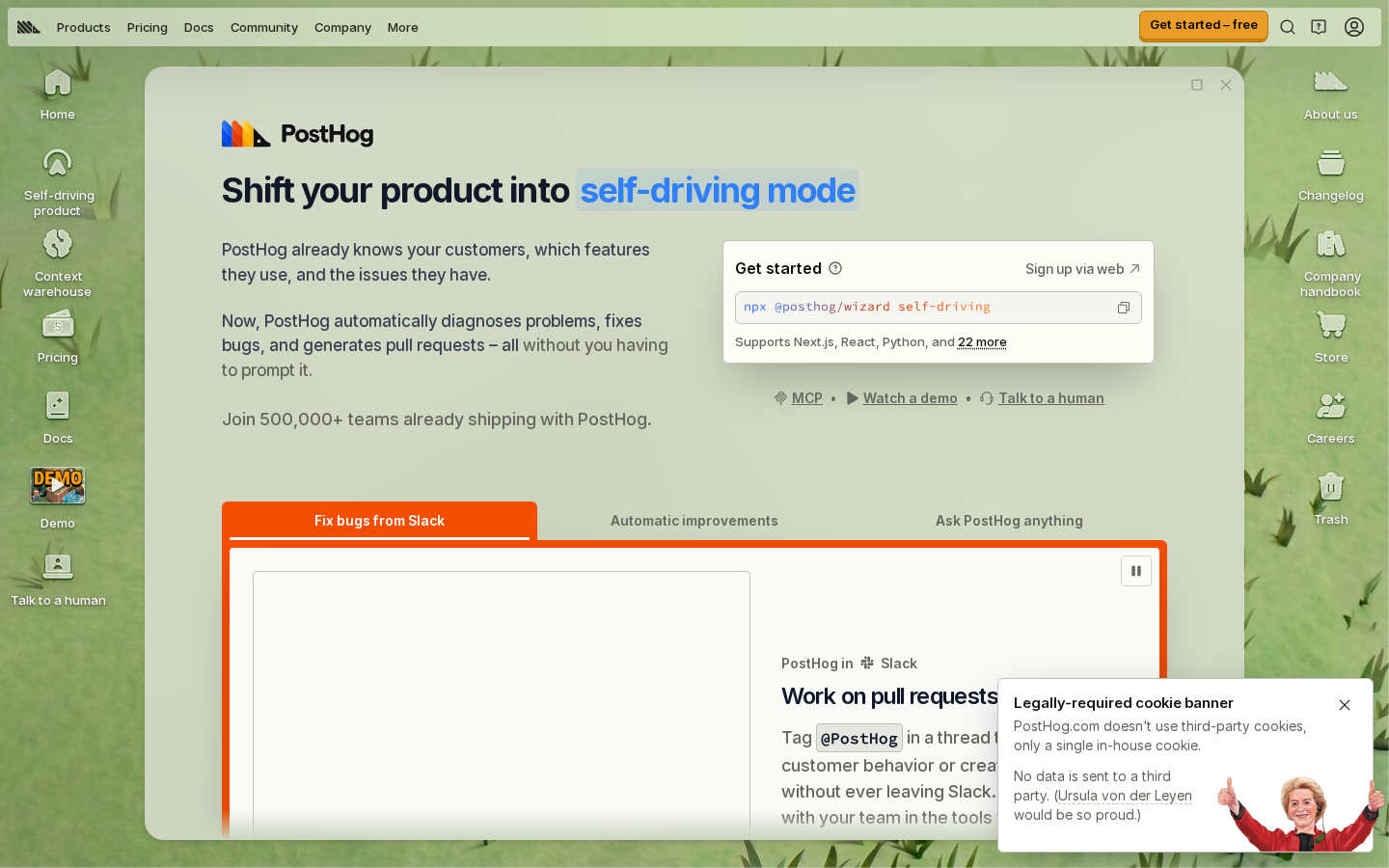Open the Company handbook desktop icon
Screen dimensions: 1389x868
click(x=1331, y=262)
